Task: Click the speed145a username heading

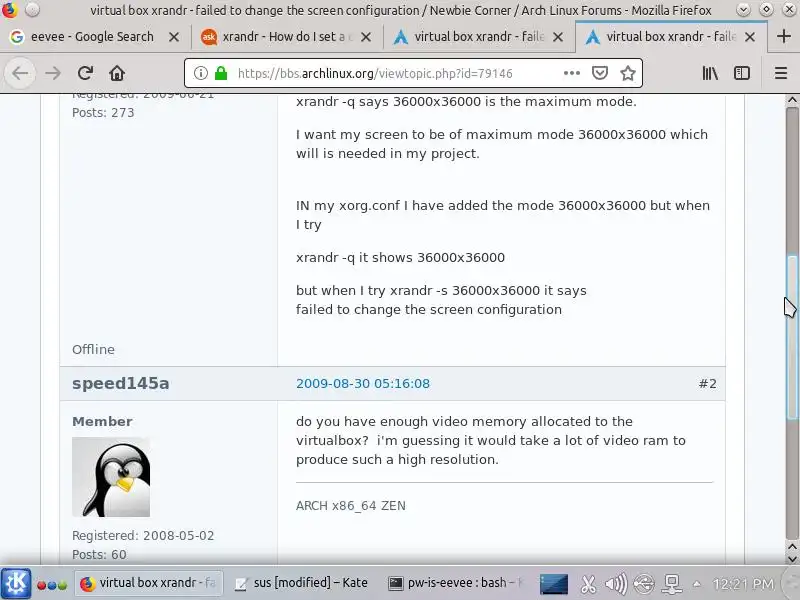Action: (x=120, y=384)
